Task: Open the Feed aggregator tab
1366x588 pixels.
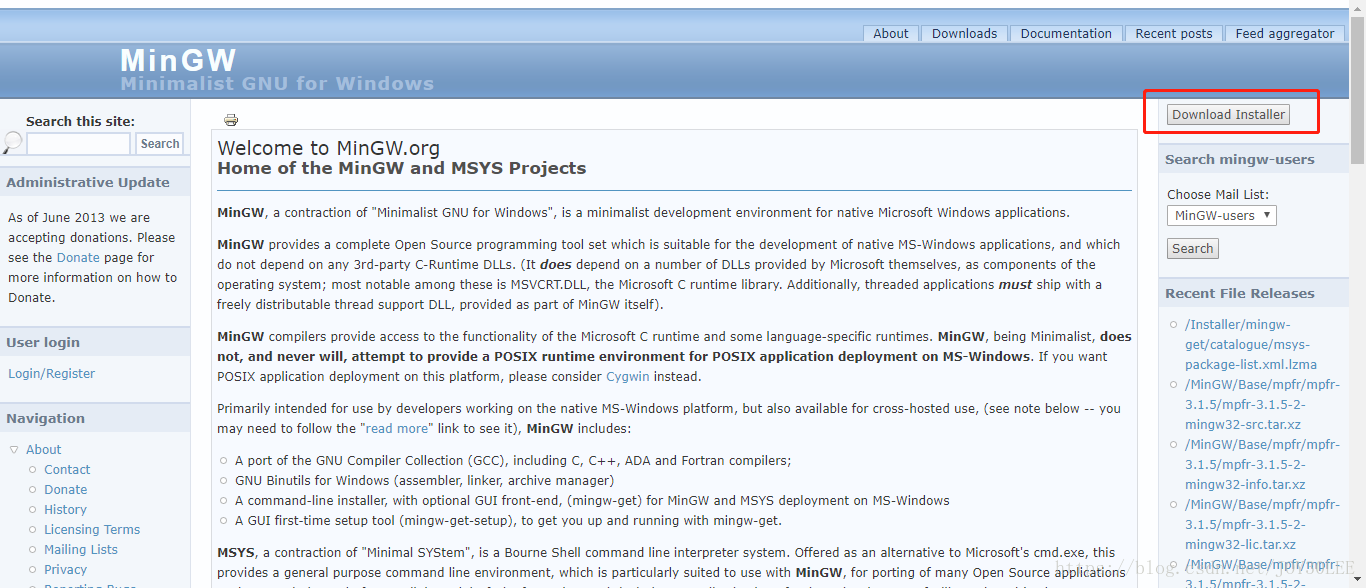Action: [x=1285, y=33]
